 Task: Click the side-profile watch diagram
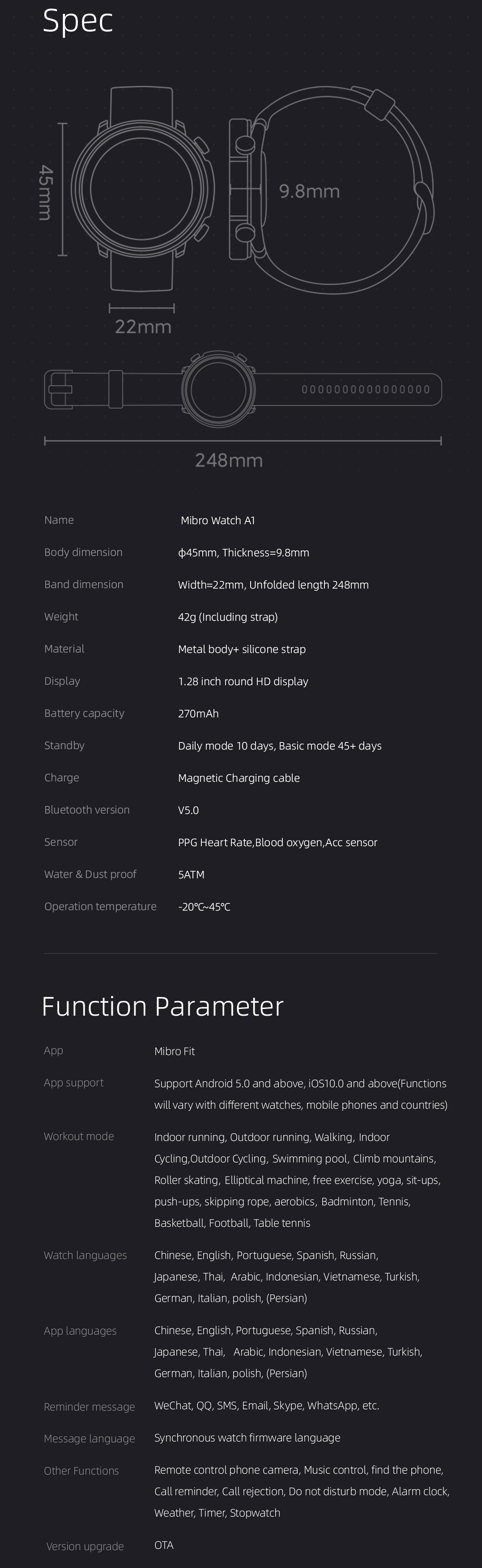[332, 190]
